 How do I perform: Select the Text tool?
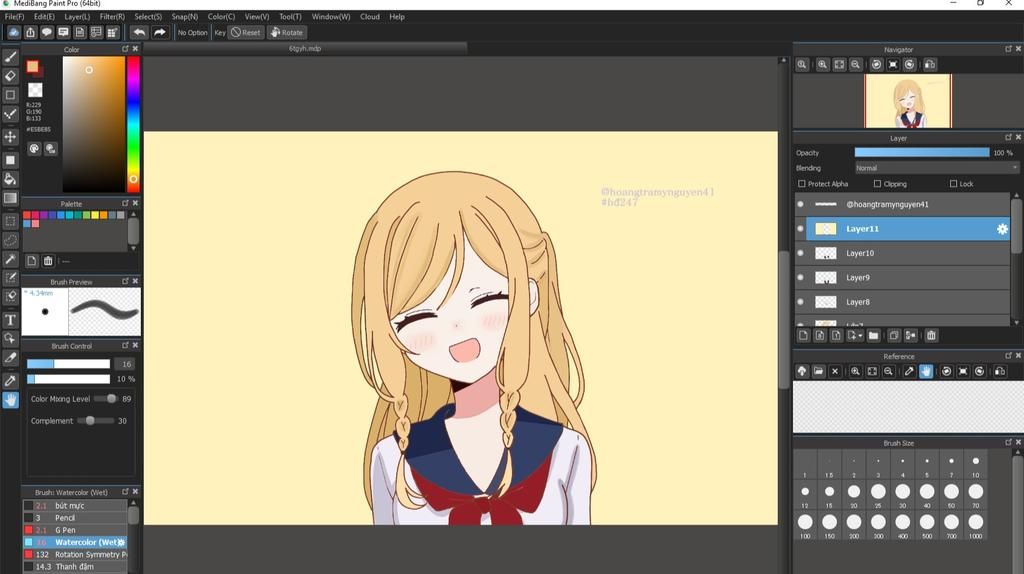(10, 320)
